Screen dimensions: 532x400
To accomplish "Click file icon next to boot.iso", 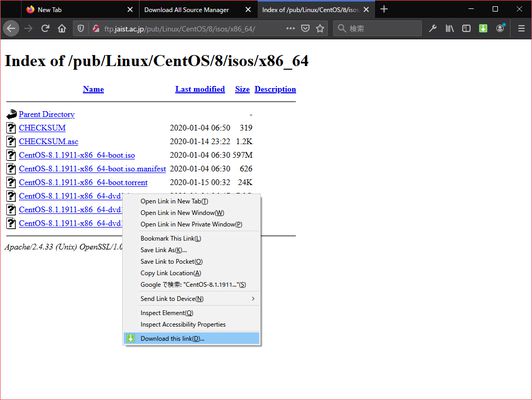I will coord(11,155).
